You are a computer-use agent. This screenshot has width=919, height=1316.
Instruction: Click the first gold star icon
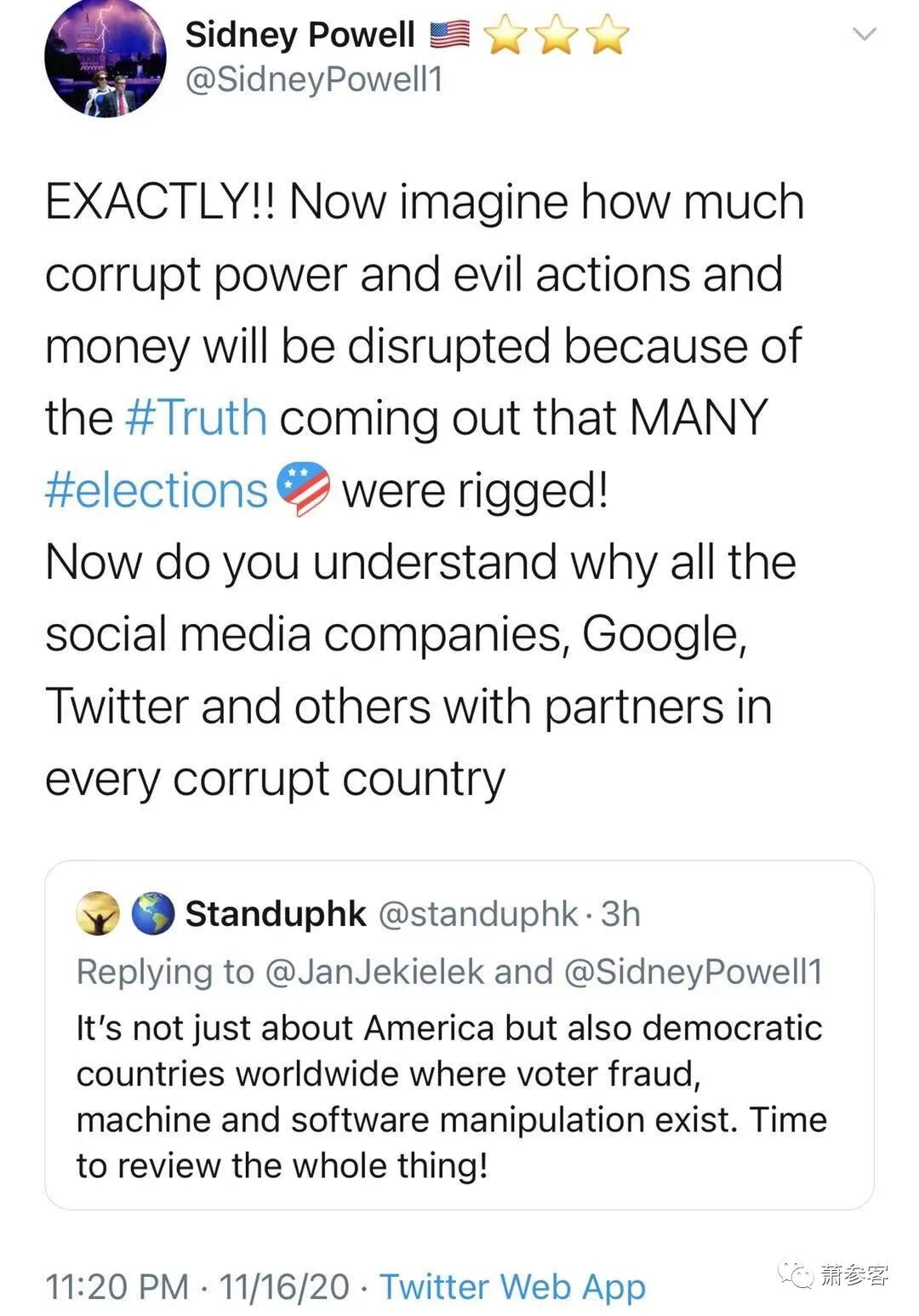506,36
